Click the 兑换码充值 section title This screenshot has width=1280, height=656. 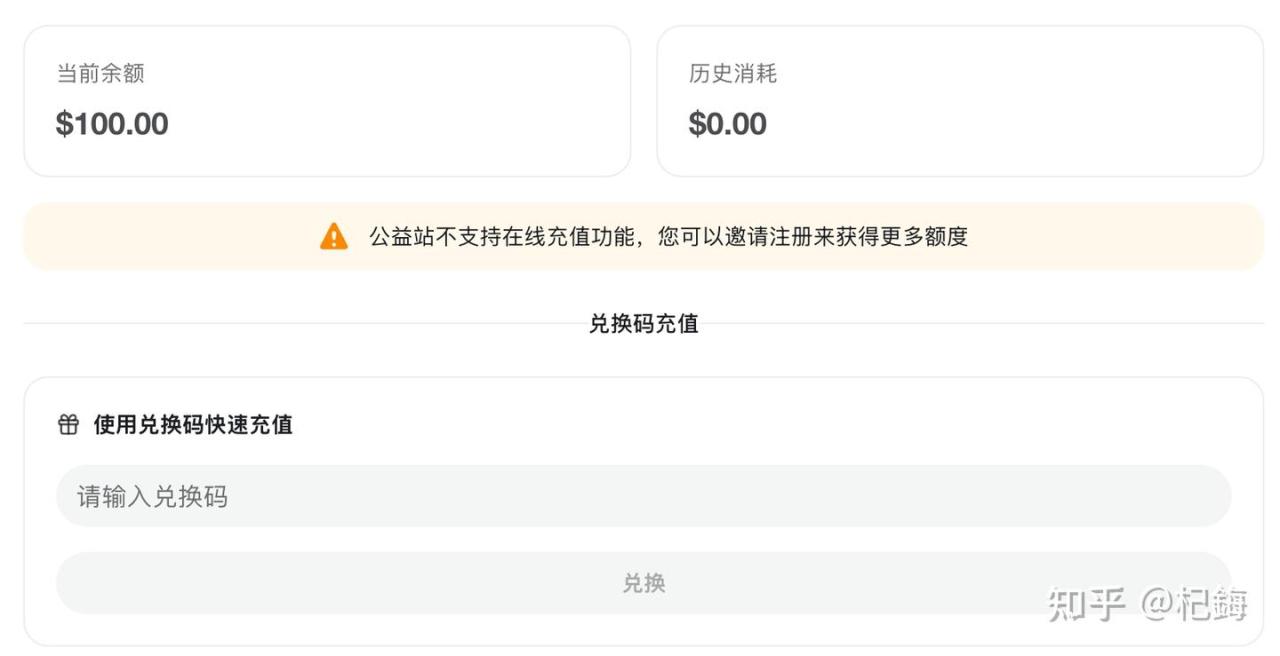[x=643, y=324]
